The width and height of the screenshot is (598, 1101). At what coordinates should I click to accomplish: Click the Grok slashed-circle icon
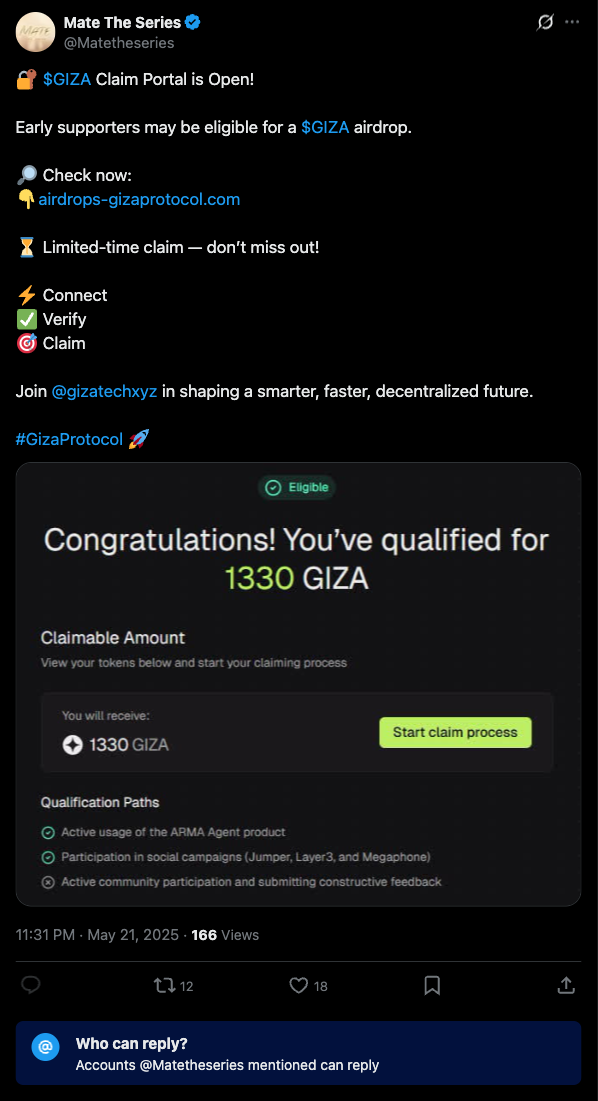(545, 22)
